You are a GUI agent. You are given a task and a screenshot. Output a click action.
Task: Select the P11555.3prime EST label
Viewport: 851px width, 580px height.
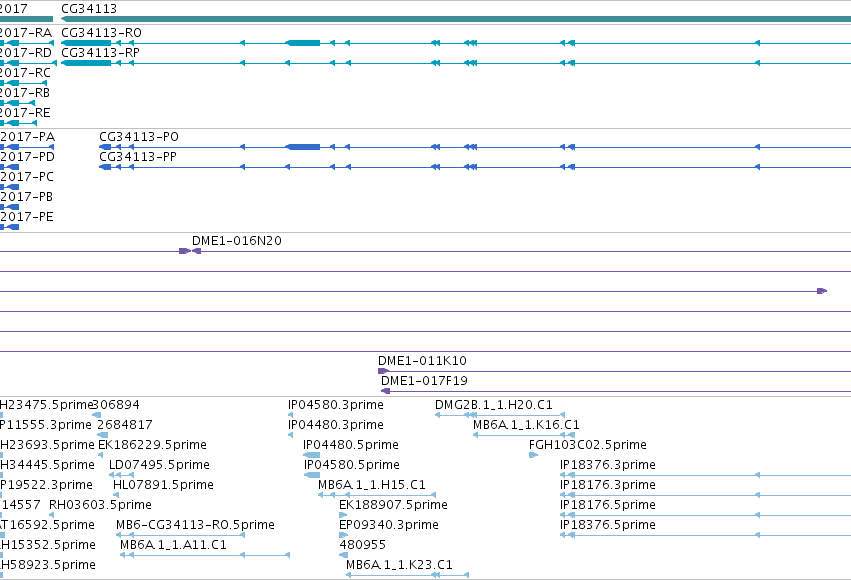coord(46,425)
